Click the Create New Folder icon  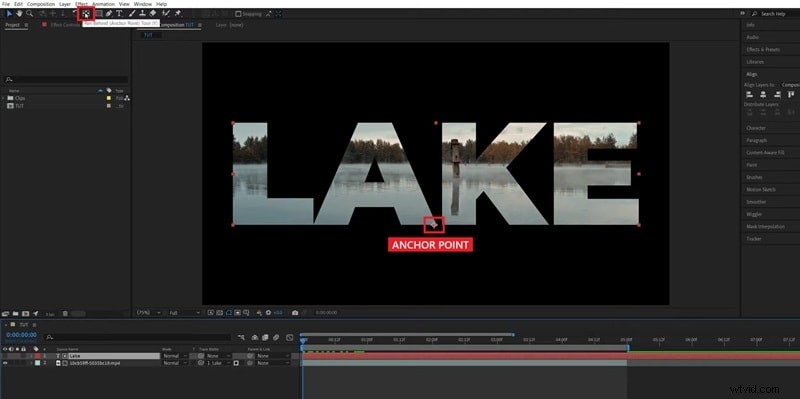[x=15, y=313]
